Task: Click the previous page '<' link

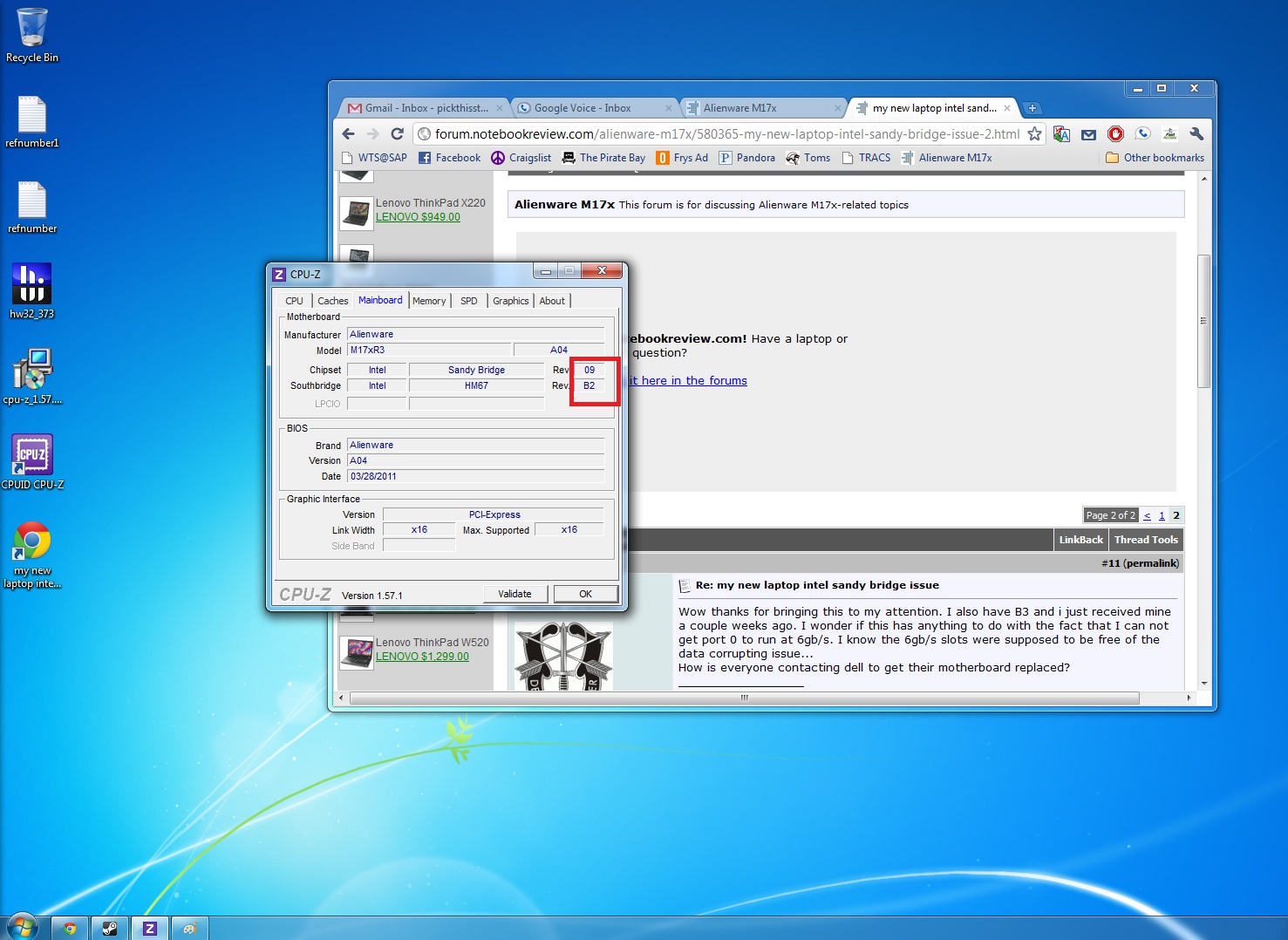Action: tap(1147, 515)
